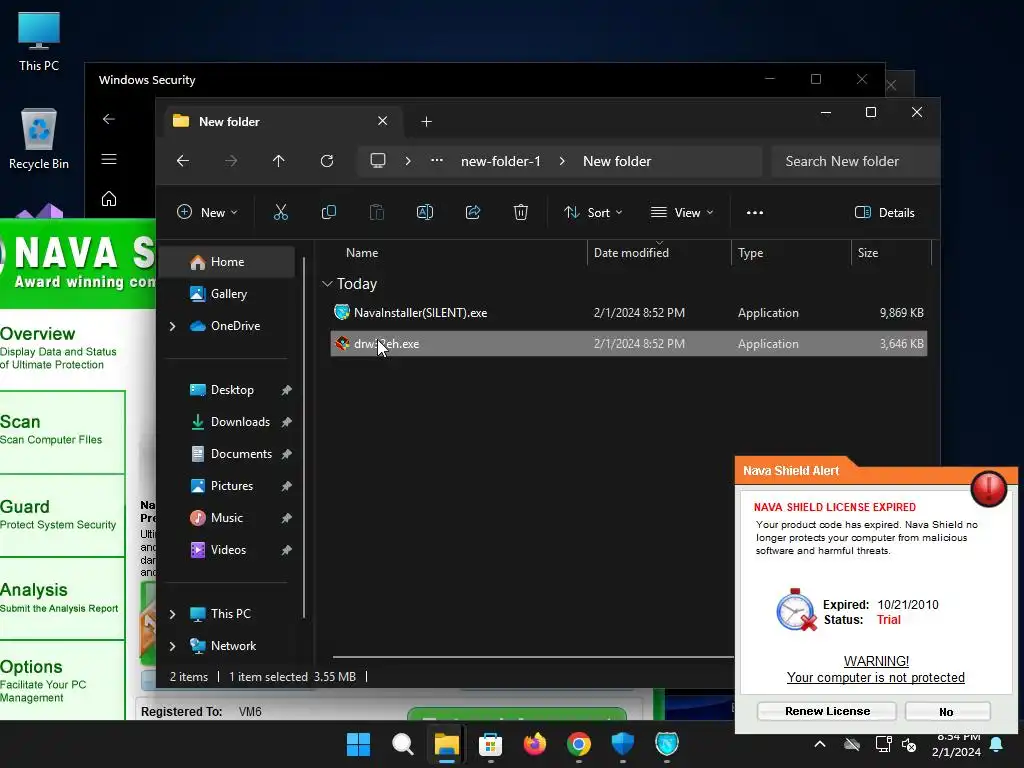Expand Network in navigation pane
Screen dimensions: 1024x768
click(x=172, y=646)
